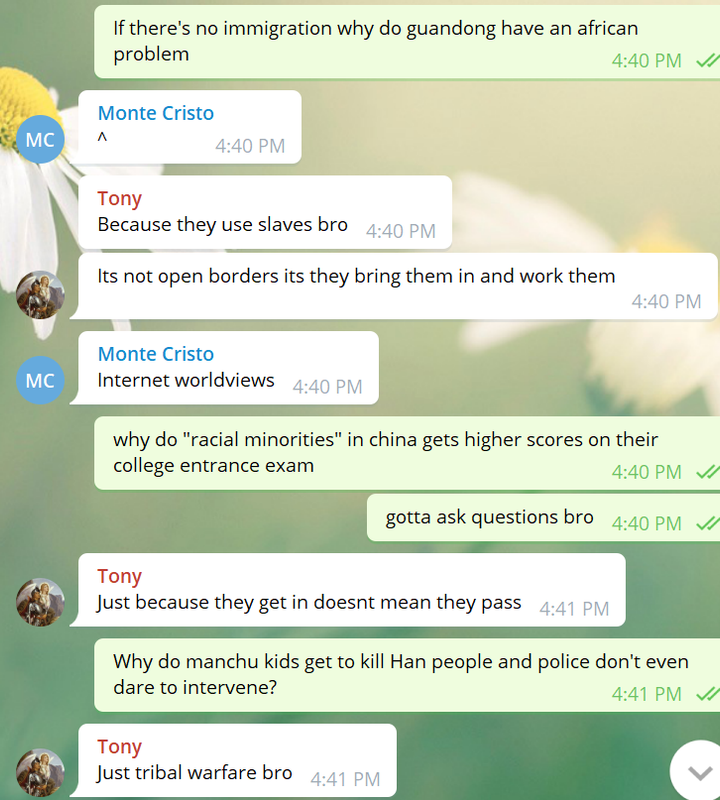720x800 pixels.
Task: View Tony's avatar beside 'work them' message
Action: 40,295
